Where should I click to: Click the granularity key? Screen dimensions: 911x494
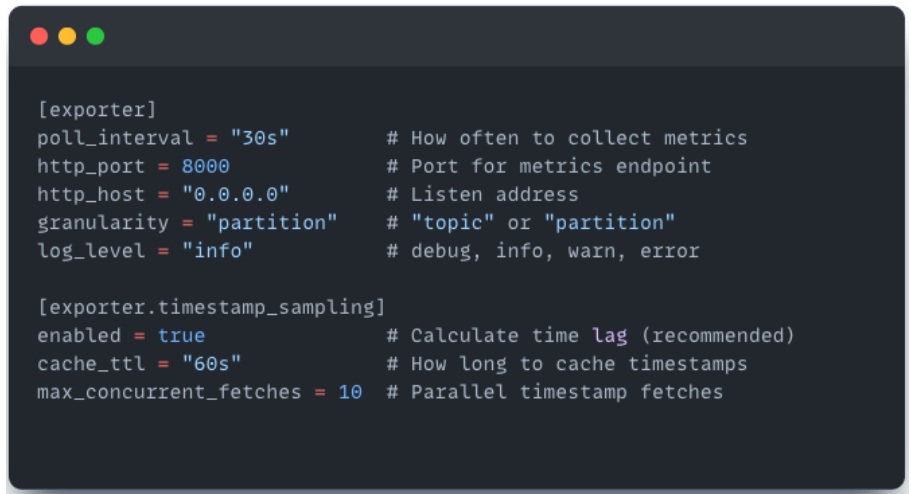(103, 222)
